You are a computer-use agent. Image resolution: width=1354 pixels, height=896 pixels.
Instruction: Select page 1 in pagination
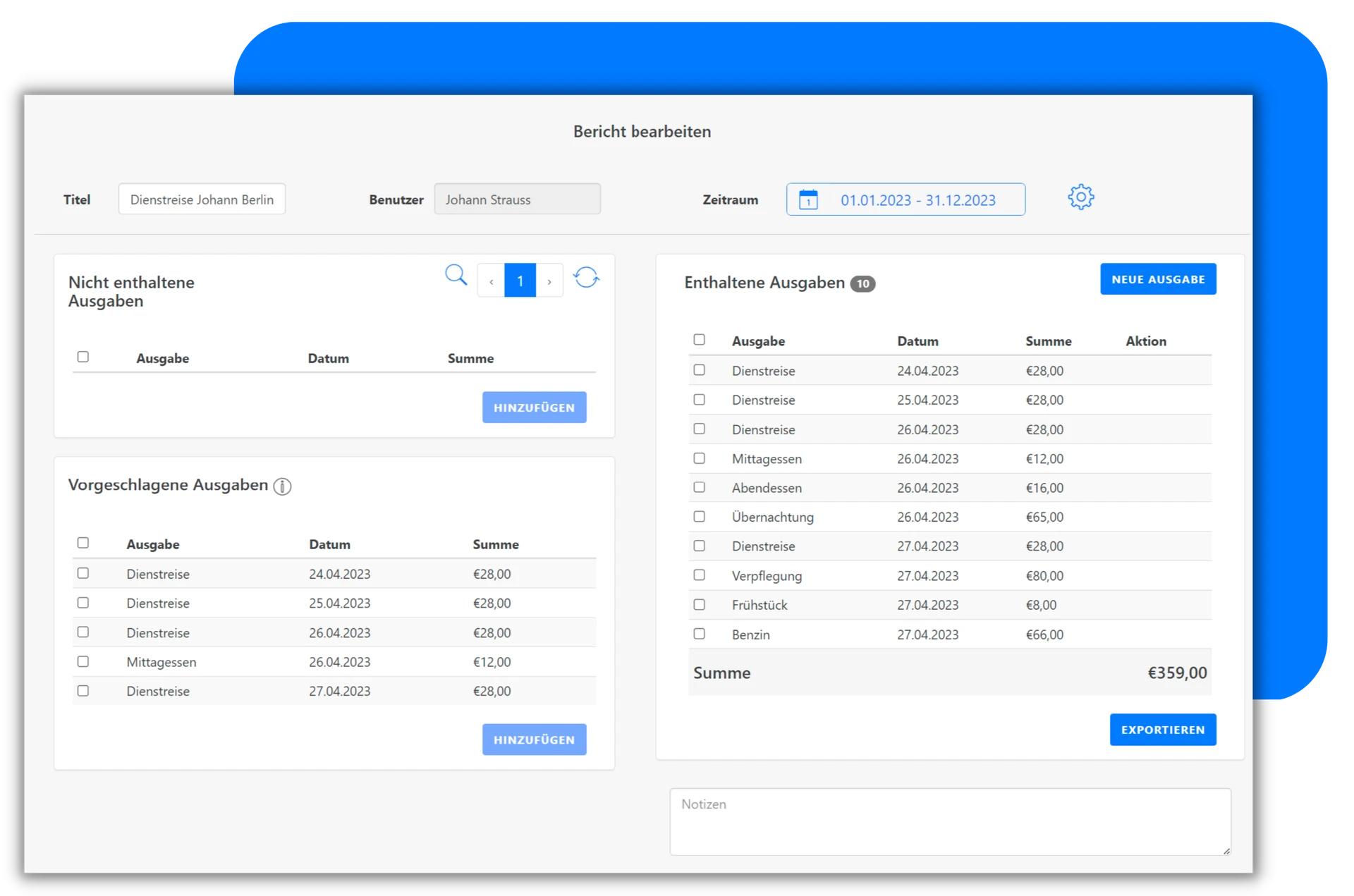(520, 281)
